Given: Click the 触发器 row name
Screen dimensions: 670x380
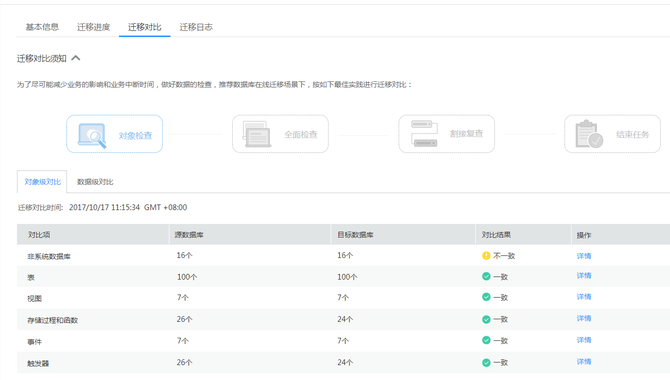Looking at the screenshot, I should 38,363.
